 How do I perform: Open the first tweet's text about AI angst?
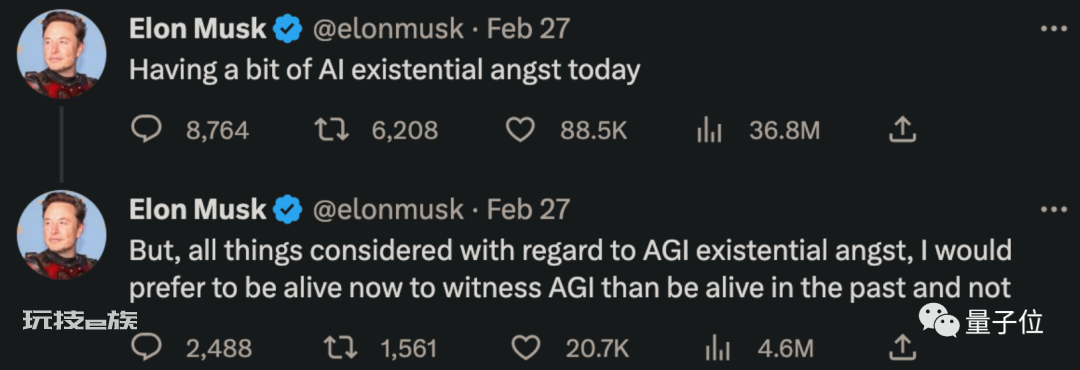pyautogui.click(x=385, y=71)
